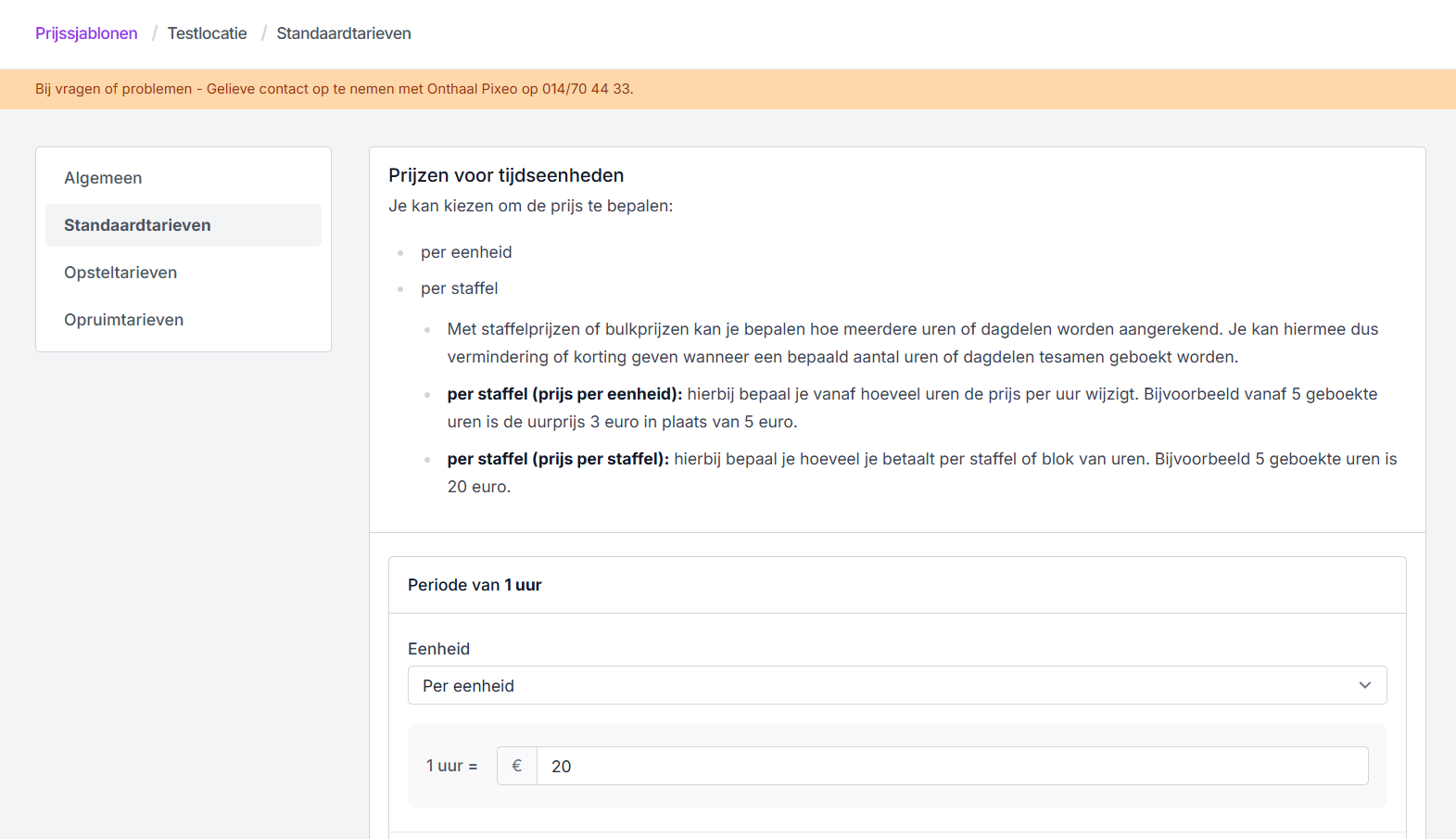Click the orange Onthaal Pixeo contact banner
The image size is (1456, 839).
click(x=335, y=89)
